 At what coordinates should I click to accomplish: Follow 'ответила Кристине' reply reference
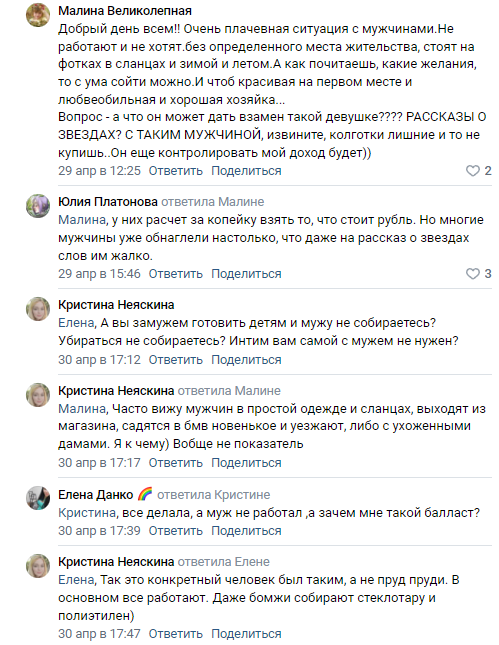214,494
